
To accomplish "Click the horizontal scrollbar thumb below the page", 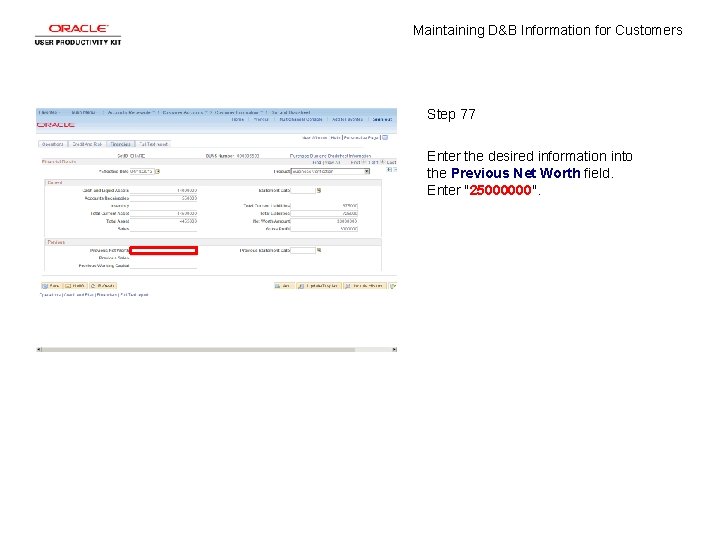I will coord(198,349).
